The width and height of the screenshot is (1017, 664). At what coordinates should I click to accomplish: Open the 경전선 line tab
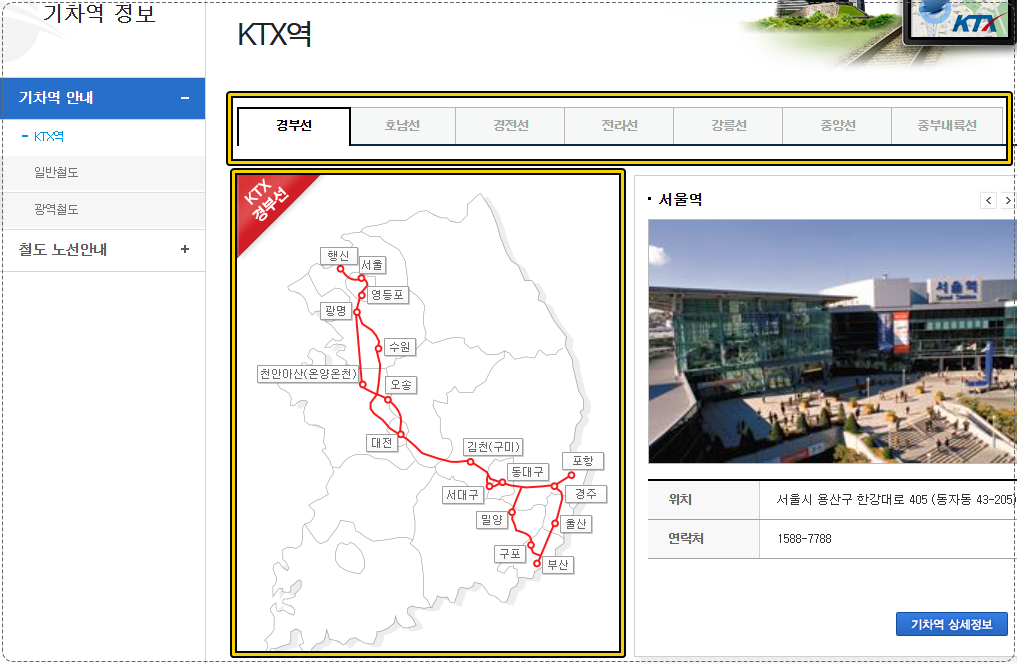click(x=510, y=125)
